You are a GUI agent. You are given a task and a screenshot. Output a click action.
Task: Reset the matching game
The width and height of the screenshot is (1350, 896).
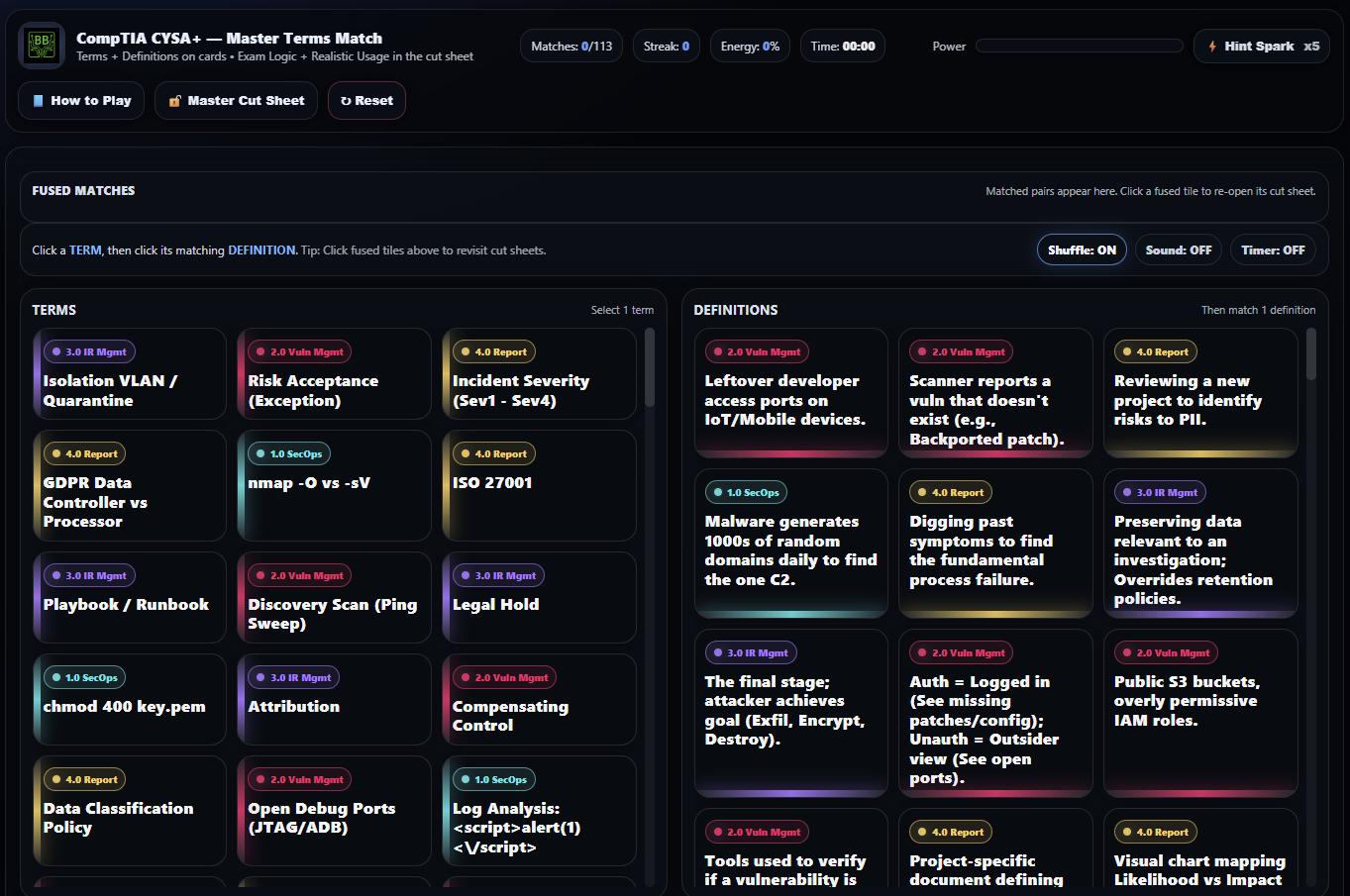click(366, 100)
